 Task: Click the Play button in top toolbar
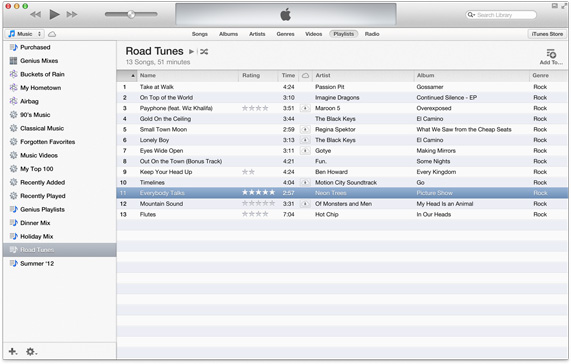[54, 15]
